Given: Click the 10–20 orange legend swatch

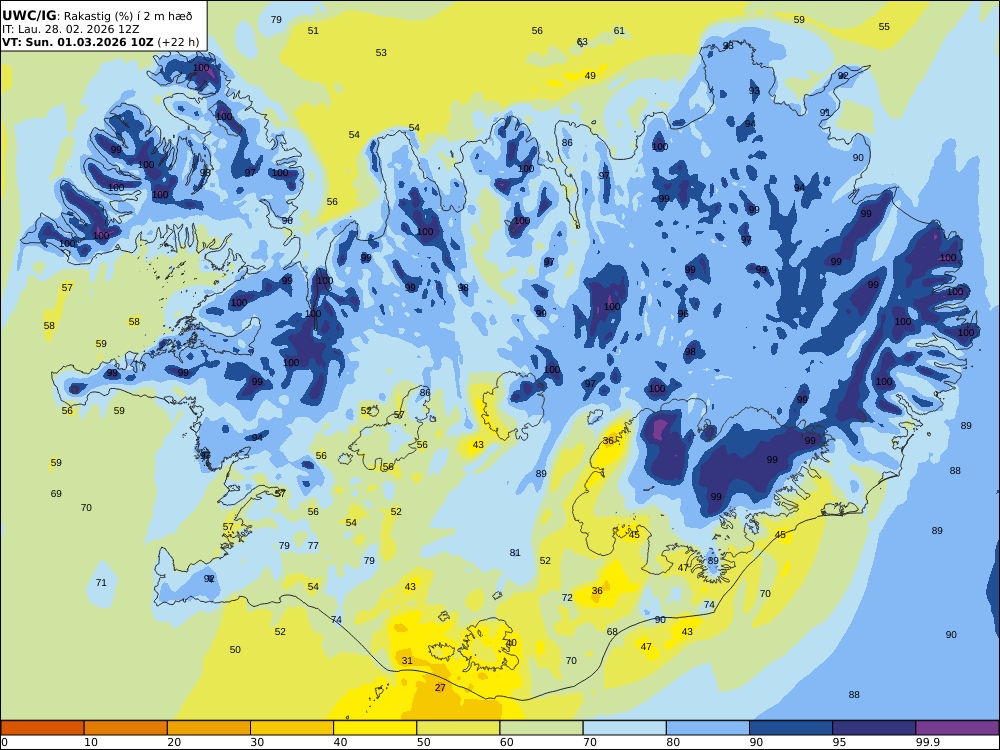Looking at the screenshot, I should pos(126,728).
